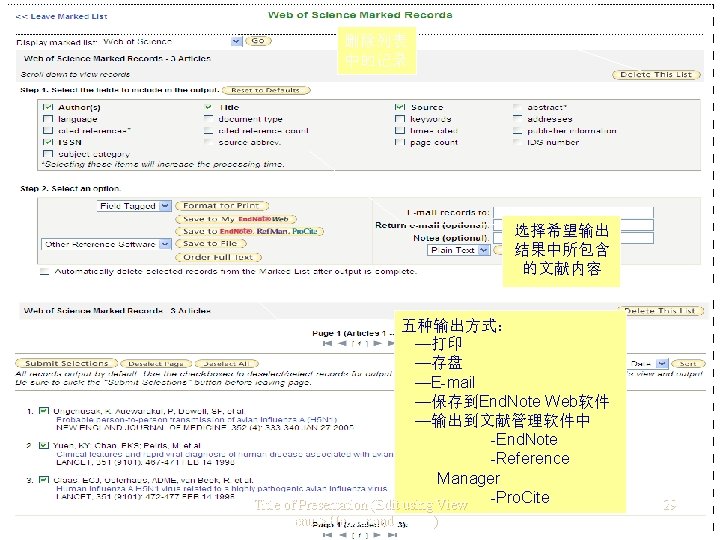Enable the source abbrev. checkbox

(x=208, y=142)
